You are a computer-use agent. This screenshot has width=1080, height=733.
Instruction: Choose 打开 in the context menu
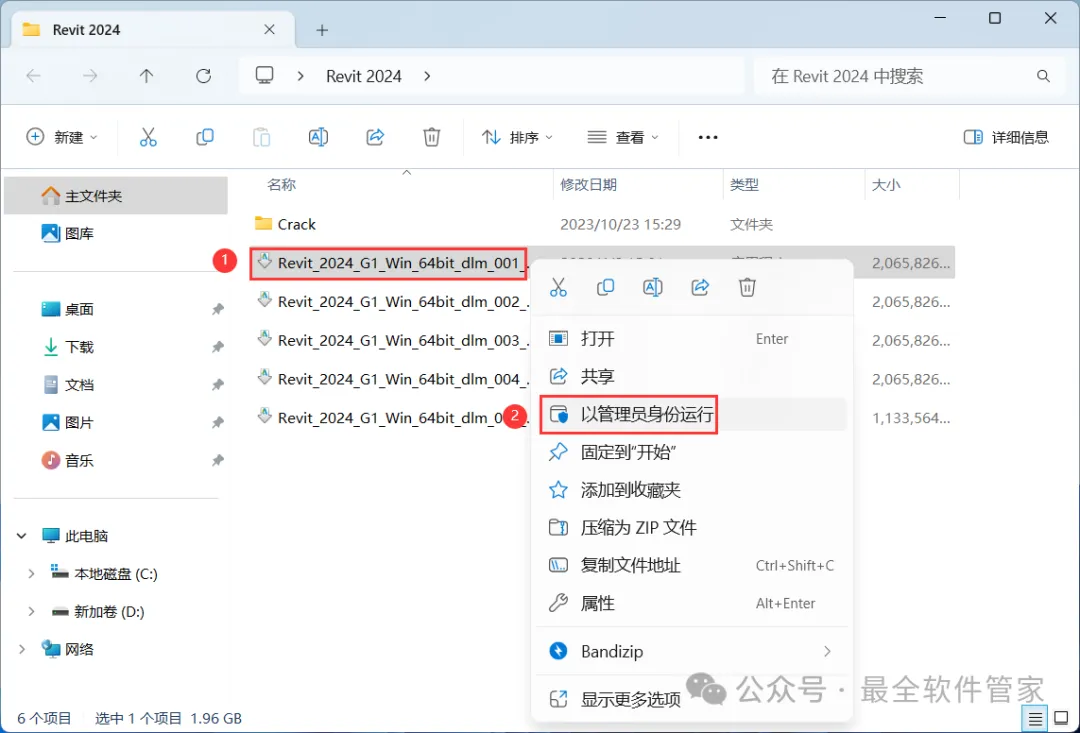point(691,339)
